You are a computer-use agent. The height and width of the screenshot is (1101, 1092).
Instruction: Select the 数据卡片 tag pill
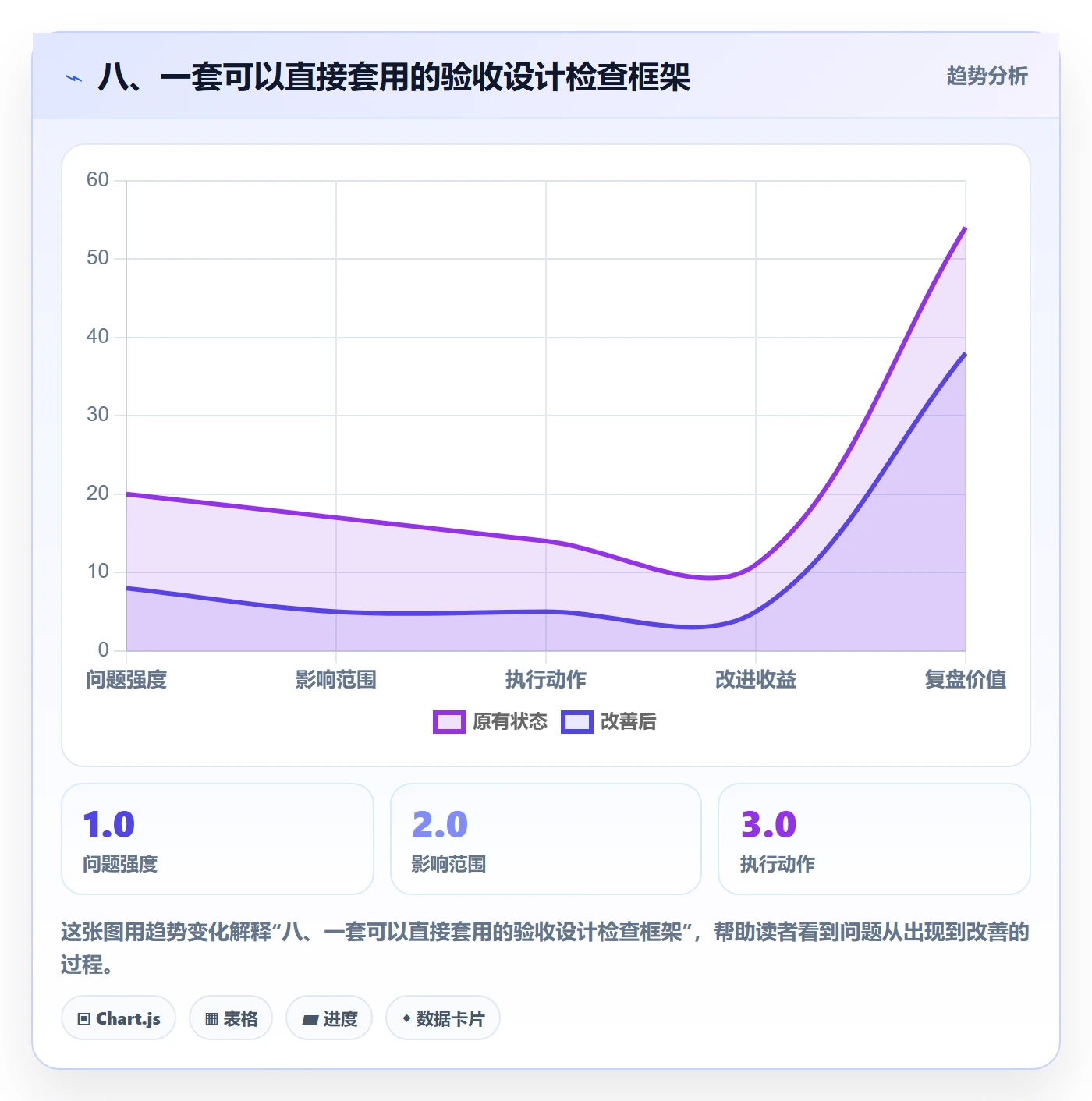click(x=443, y=1018)
